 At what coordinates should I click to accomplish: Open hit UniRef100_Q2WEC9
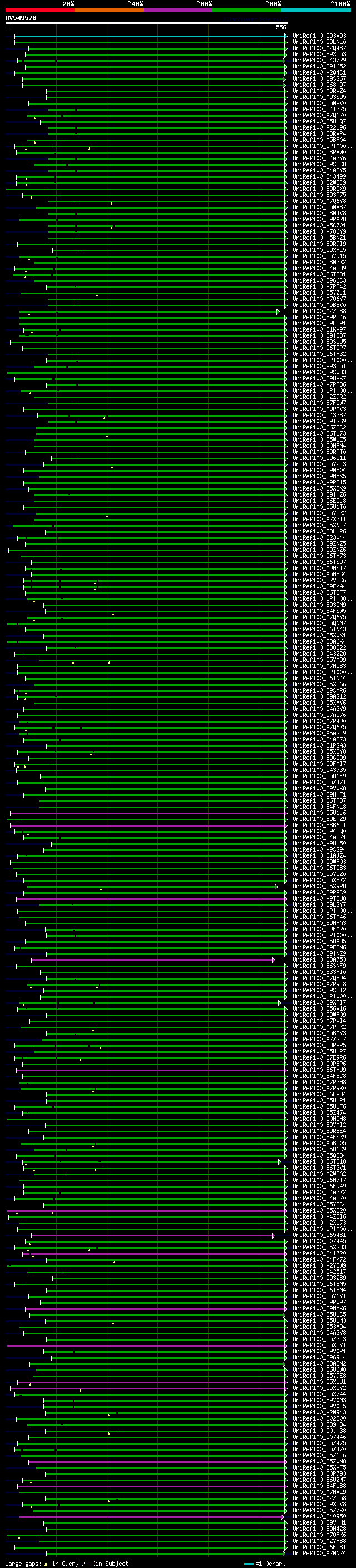(x=319, y=182)
